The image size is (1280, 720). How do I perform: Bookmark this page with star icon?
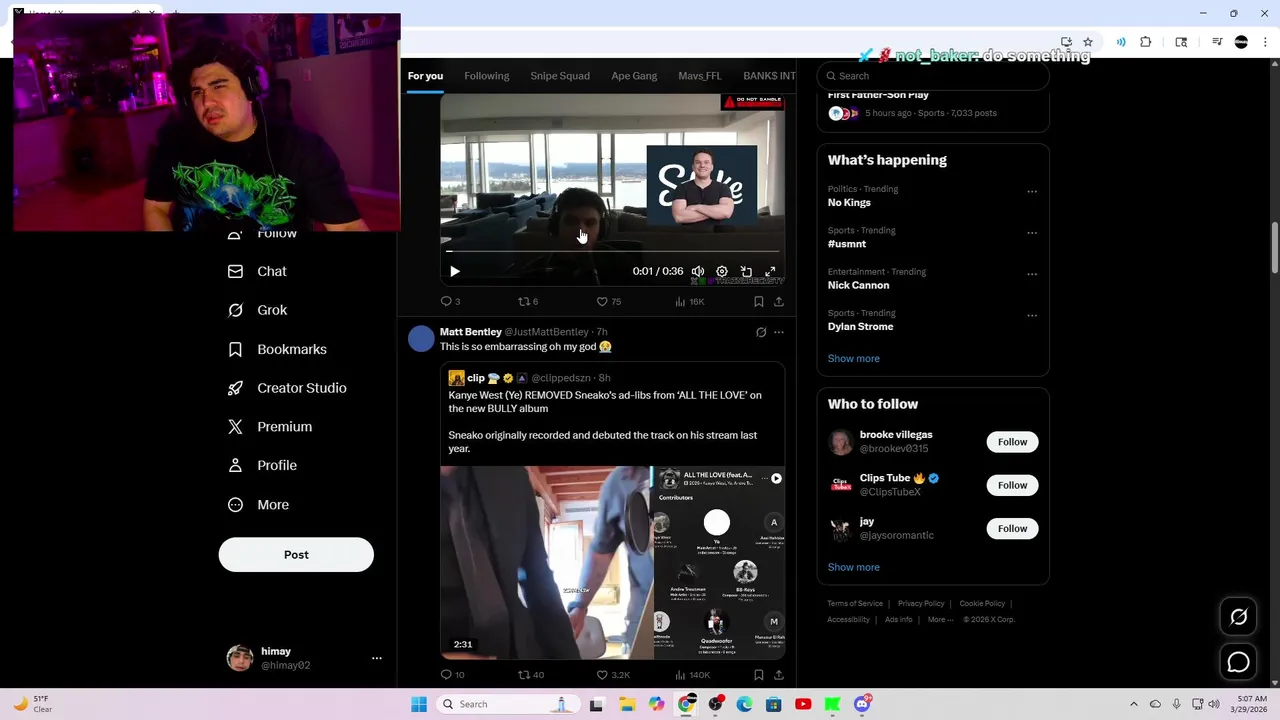coord(1088,42)
